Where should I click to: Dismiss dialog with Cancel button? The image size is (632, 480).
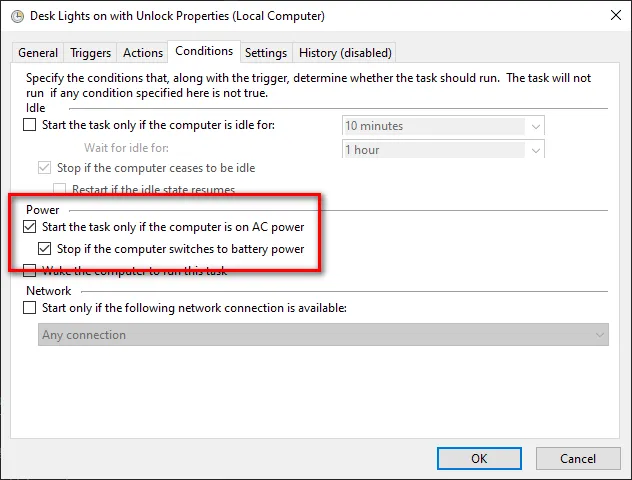click(x=578, y=459)
